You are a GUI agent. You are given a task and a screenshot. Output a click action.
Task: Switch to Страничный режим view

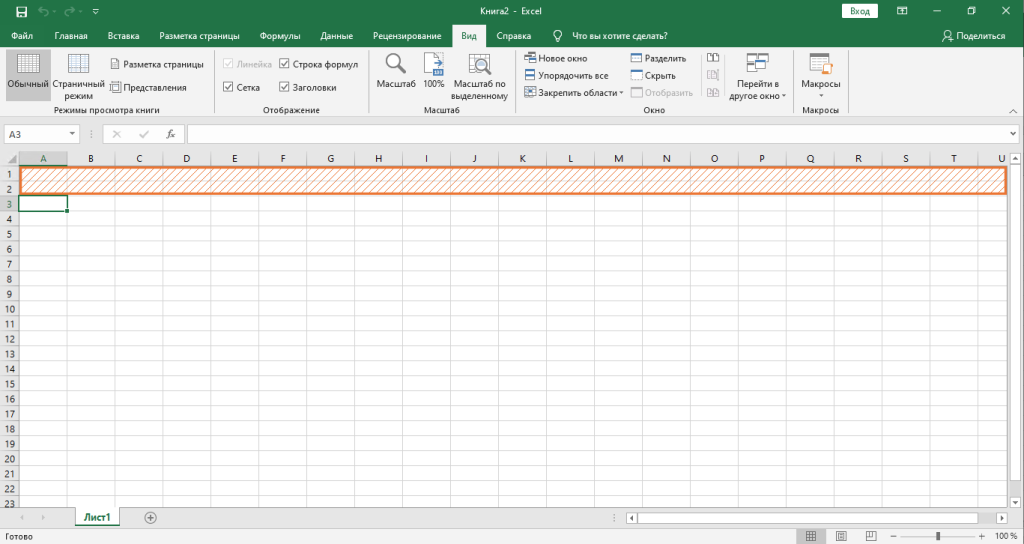[78, 75]
